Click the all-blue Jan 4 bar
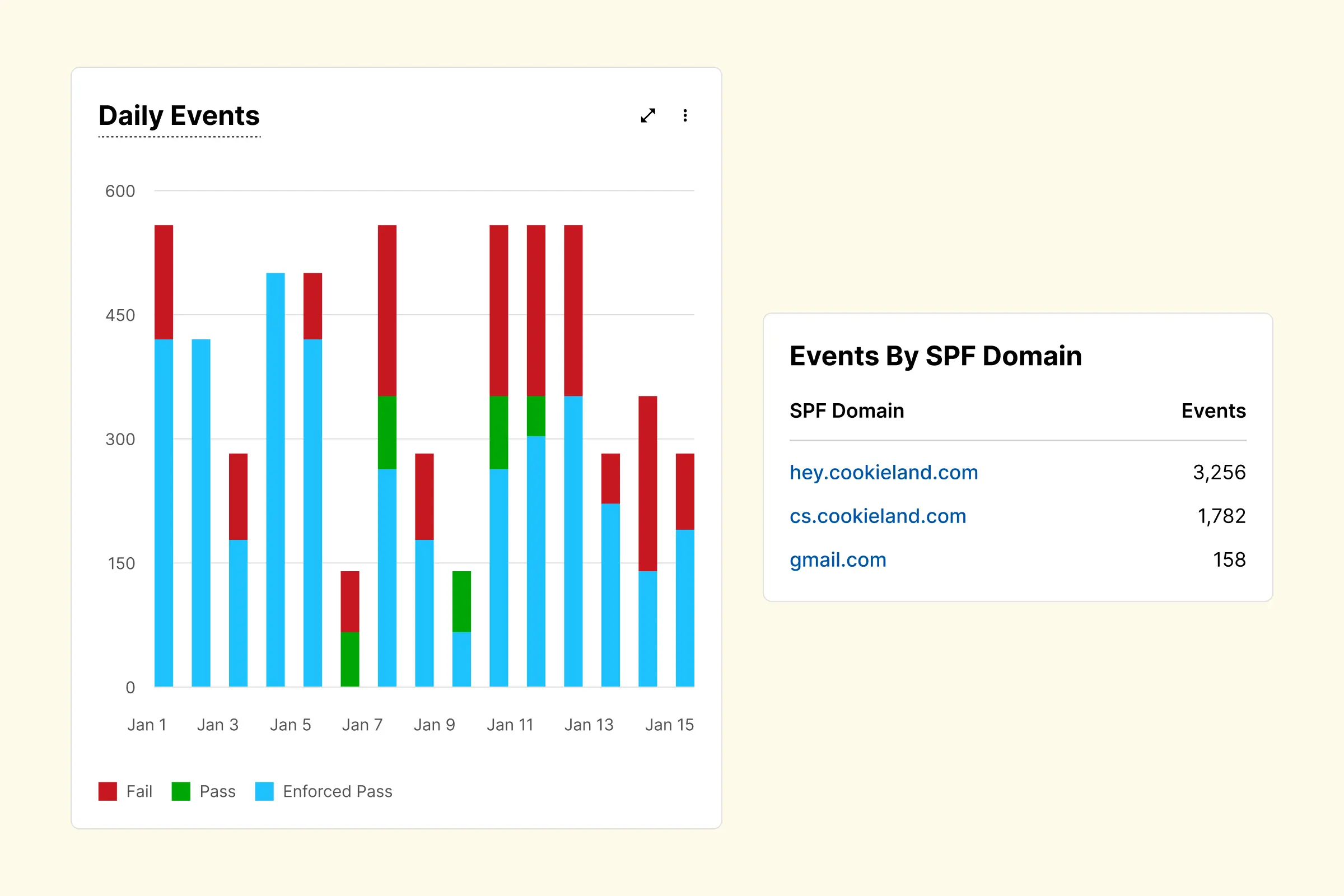This screenshot has height=896, width=1344. coord(276,480)
